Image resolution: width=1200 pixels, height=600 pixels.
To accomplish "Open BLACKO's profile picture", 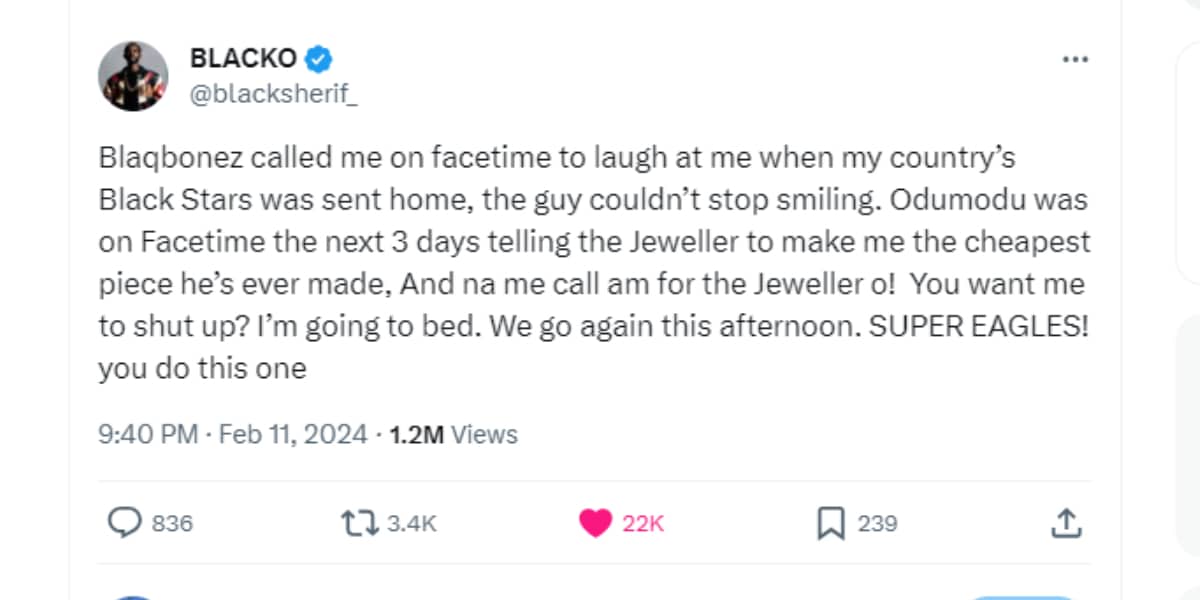I will point(133,76).
